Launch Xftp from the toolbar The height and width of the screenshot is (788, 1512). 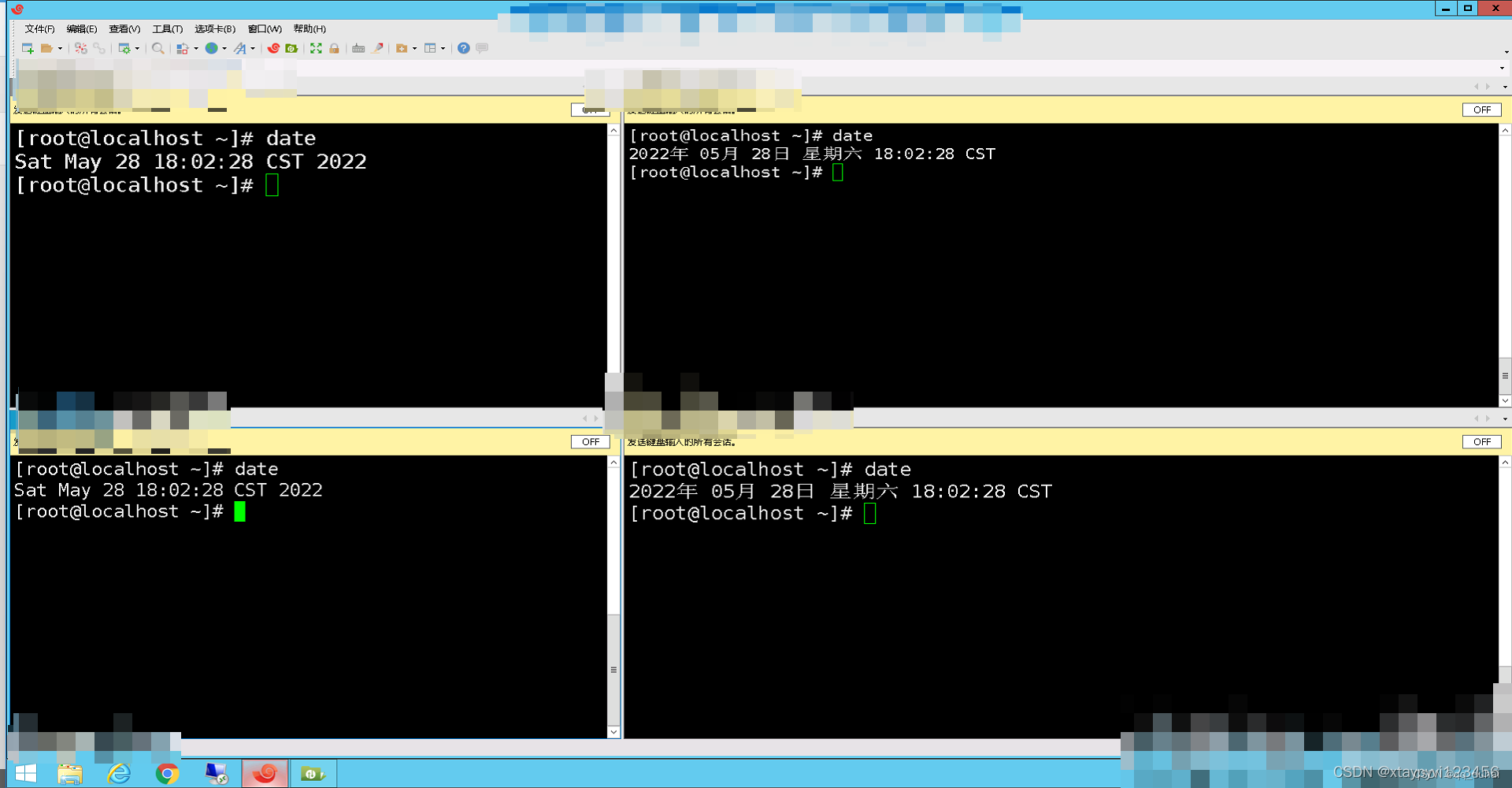(291, 48)
